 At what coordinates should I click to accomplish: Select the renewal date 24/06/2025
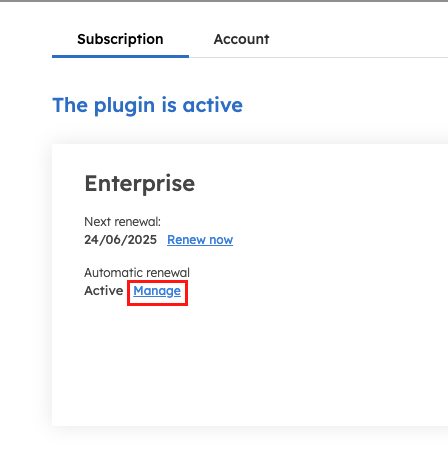click(x=120, y=240)
